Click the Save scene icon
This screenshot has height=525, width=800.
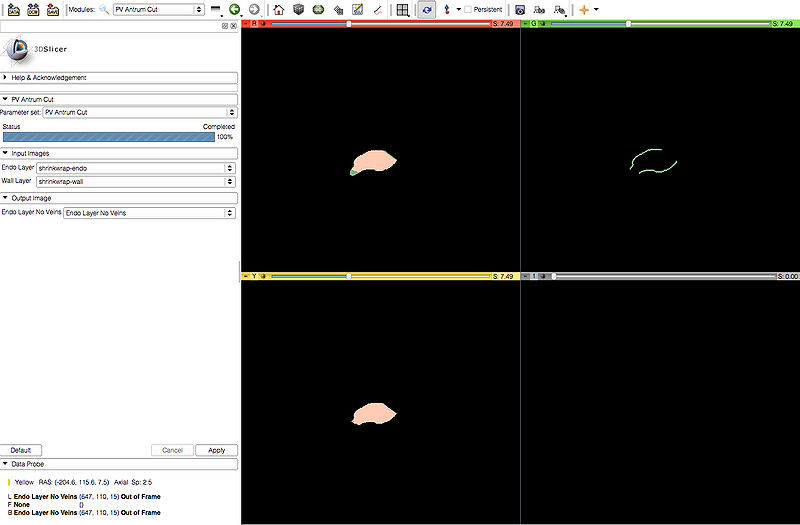click(53, 9)
